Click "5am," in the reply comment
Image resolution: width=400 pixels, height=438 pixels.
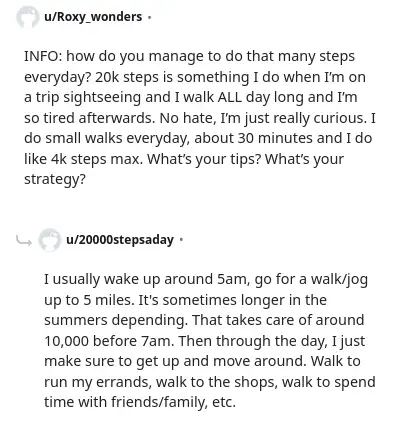pyautogui.click(x=234, y=279)
